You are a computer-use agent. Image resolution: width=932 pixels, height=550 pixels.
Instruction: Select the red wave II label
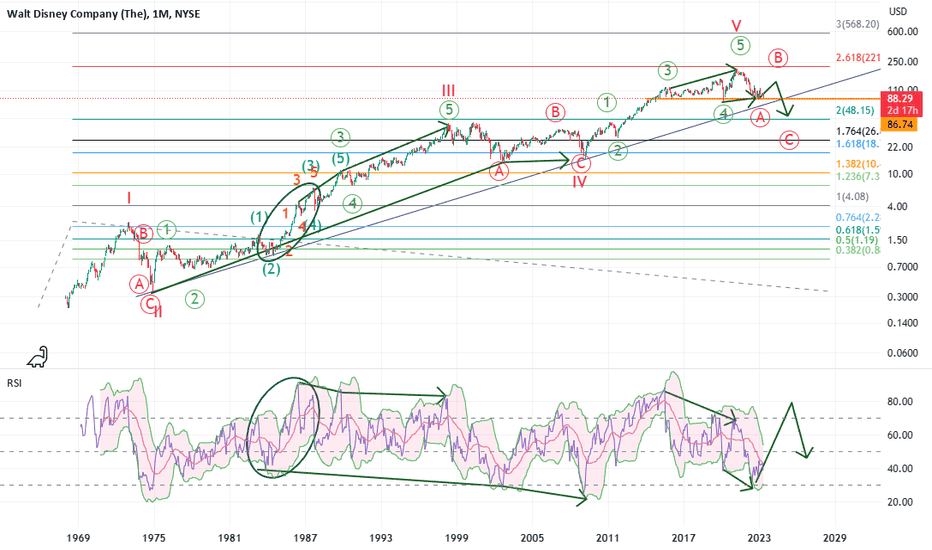click(158, 312)
